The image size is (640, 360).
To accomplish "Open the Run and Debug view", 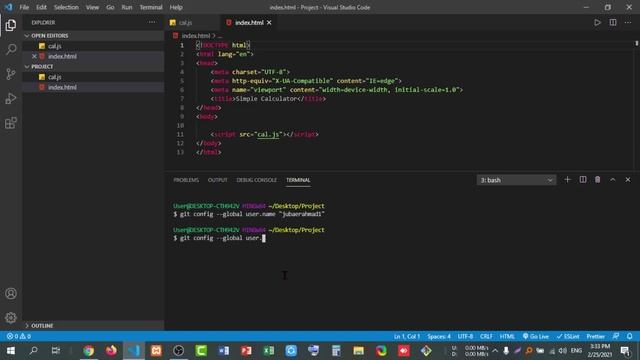I will coord(11,98).
